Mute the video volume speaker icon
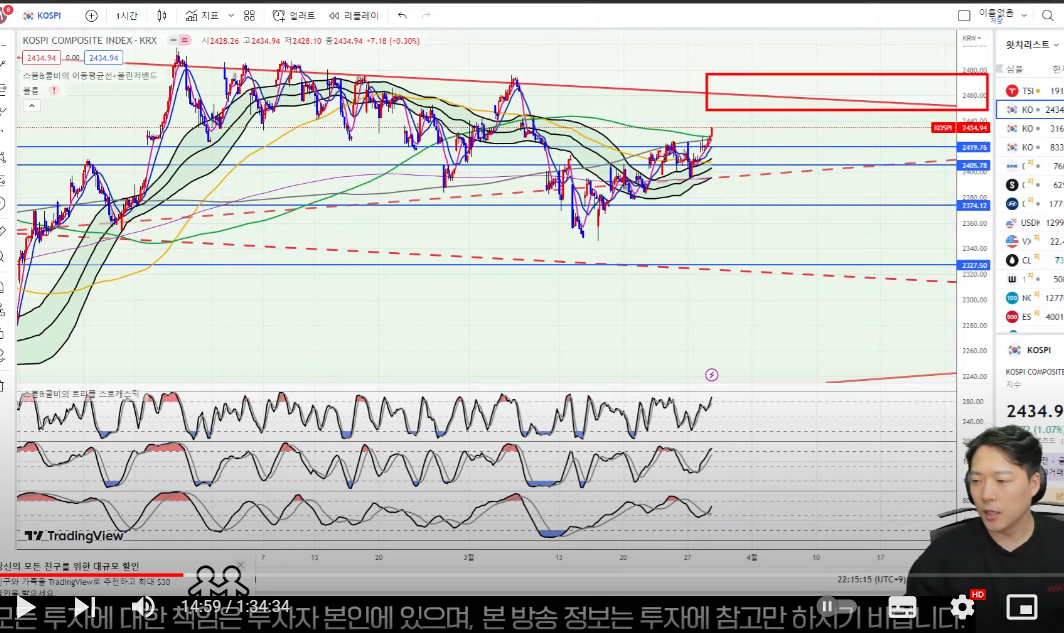Viewport: 1064px width, 633px height. click(142, 607)
